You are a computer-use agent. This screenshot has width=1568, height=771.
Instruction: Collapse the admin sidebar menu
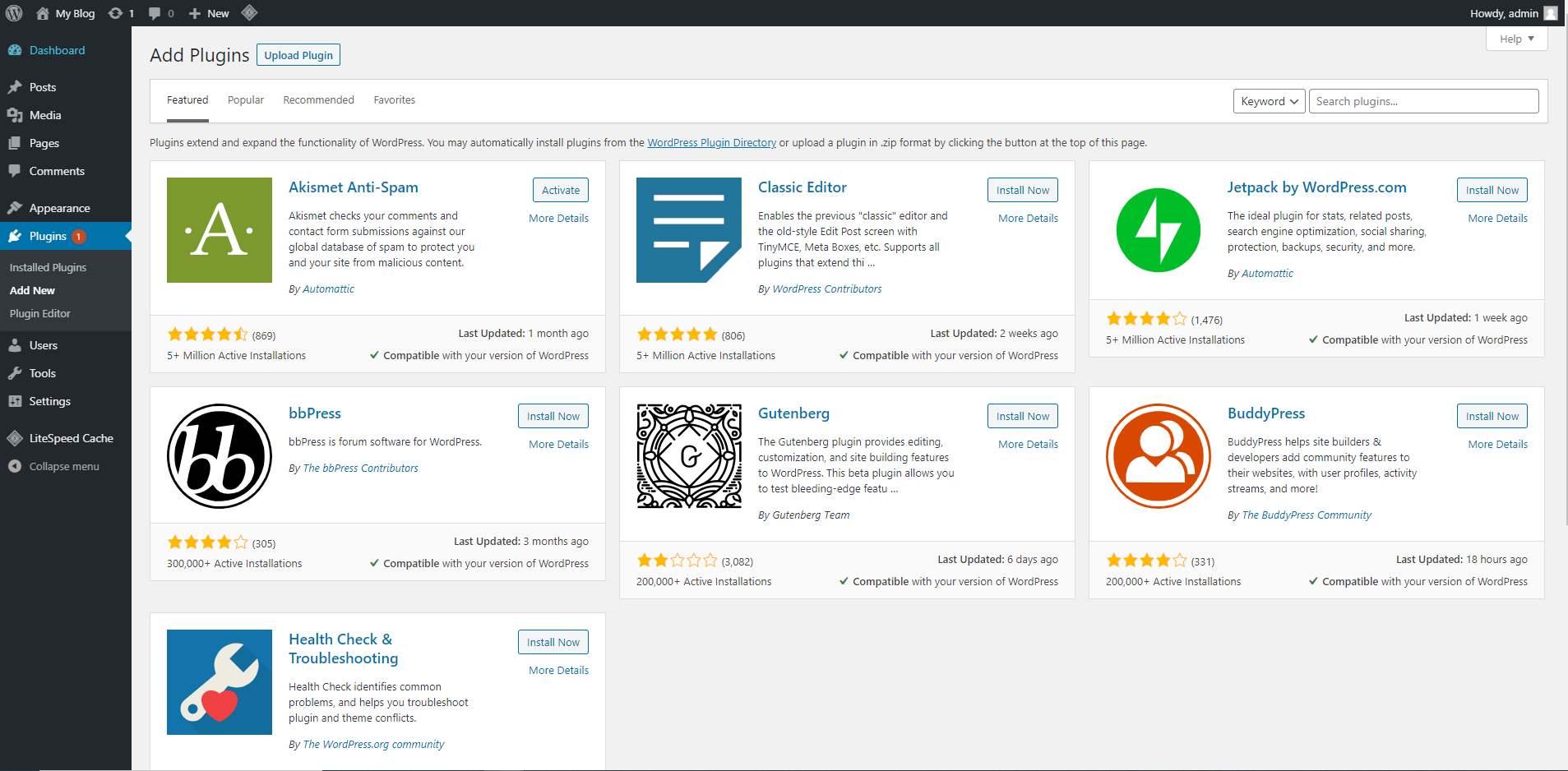[63, 466]
